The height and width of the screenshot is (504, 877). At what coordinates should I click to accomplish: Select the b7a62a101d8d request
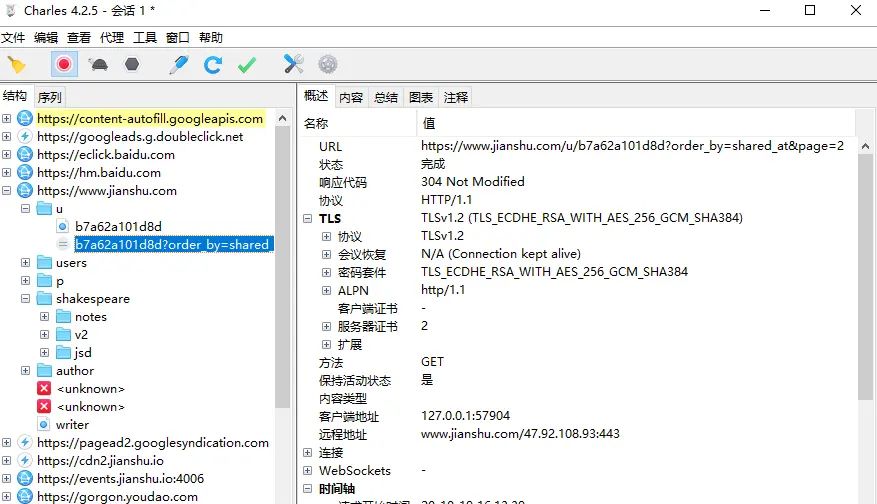[x=118, y=227]
